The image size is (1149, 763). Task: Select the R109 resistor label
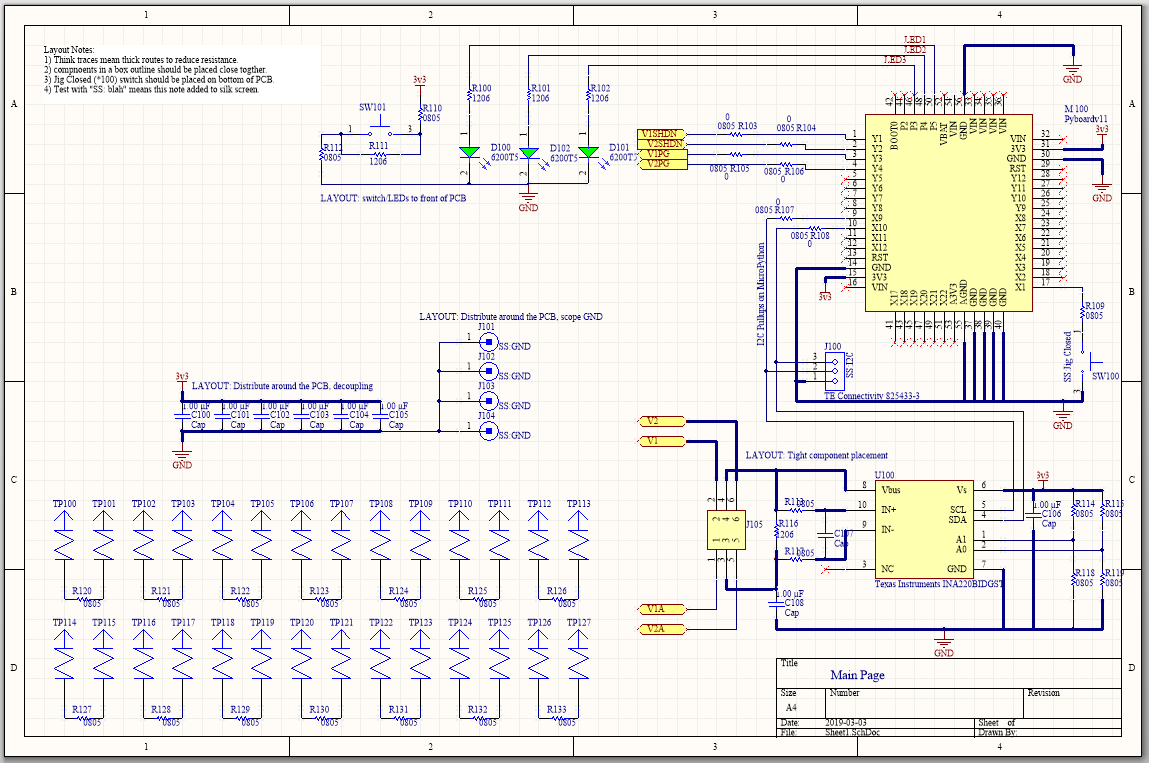tap(1095, 306)
